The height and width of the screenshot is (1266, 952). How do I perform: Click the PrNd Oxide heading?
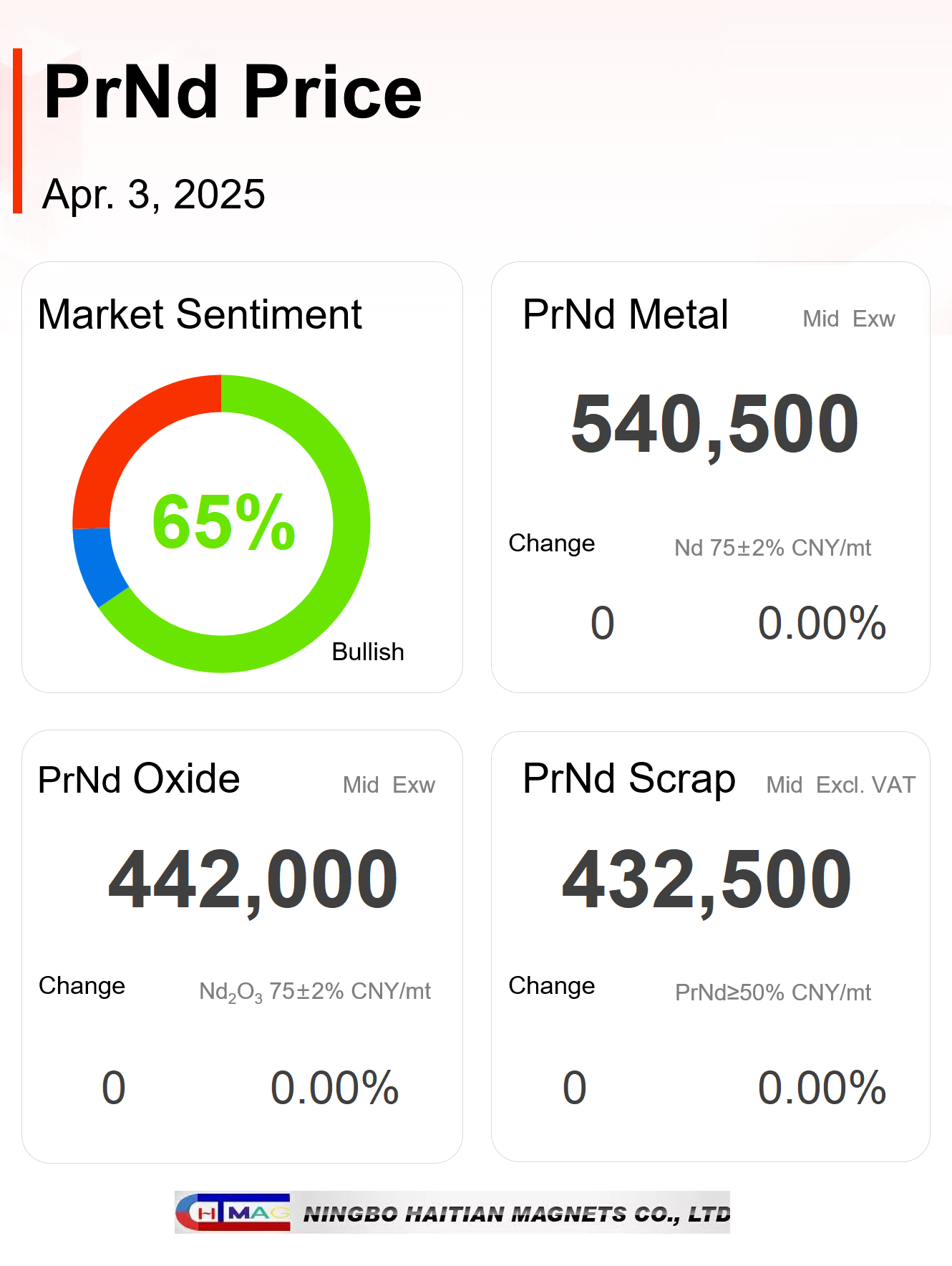pyautogui.click(x=139, y=779)
